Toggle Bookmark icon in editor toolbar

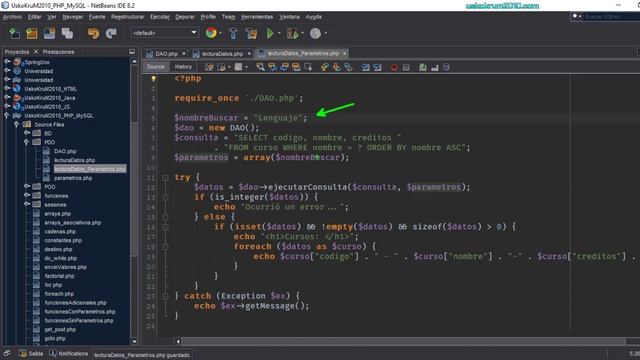[x=348, y=67]
